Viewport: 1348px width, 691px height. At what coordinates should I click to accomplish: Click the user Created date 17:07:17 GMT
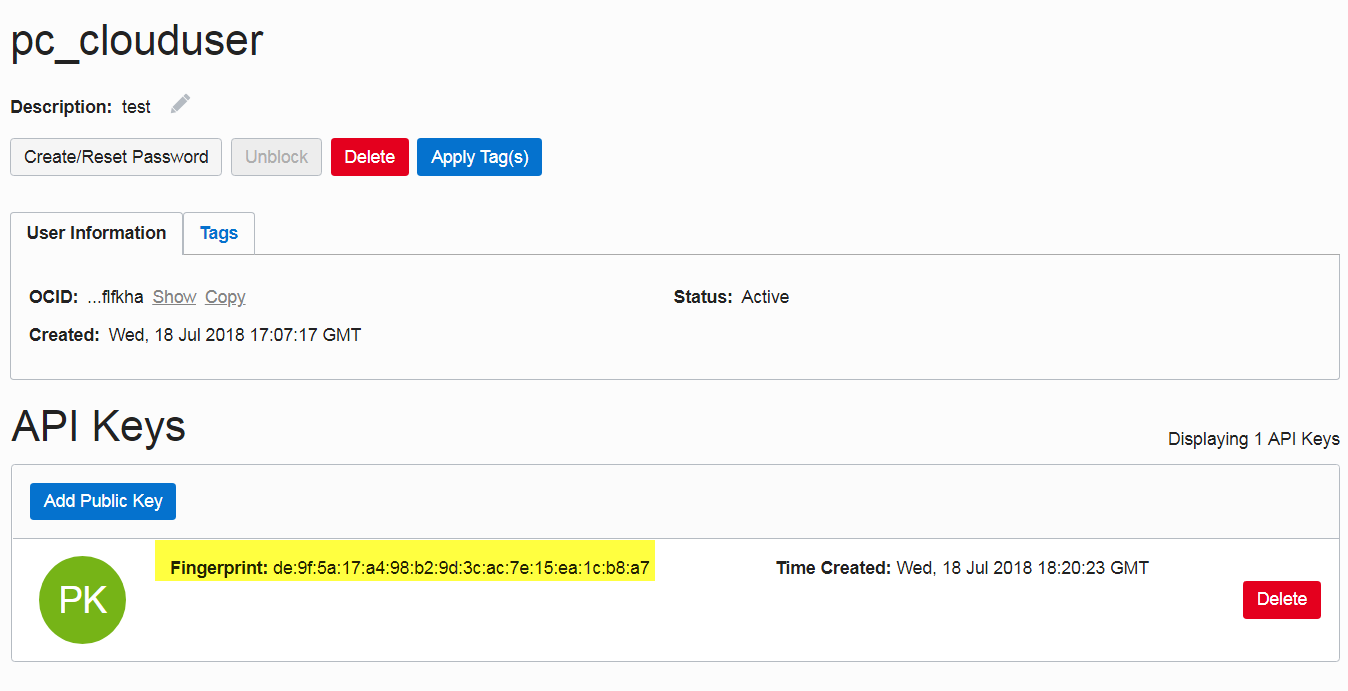tap(234, 335)
